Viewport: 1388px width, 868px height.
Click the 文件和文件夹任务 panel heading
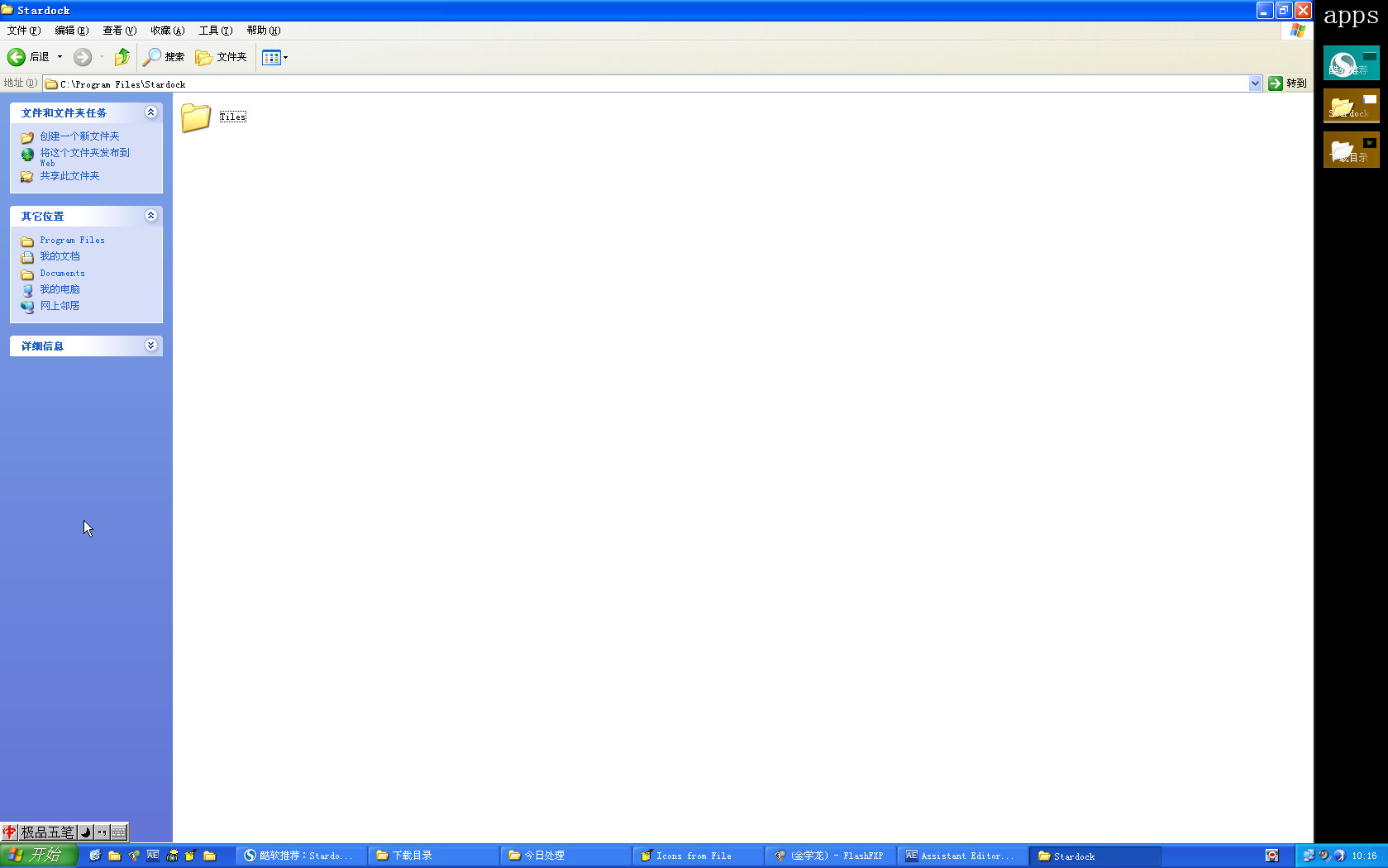[64, 113]
